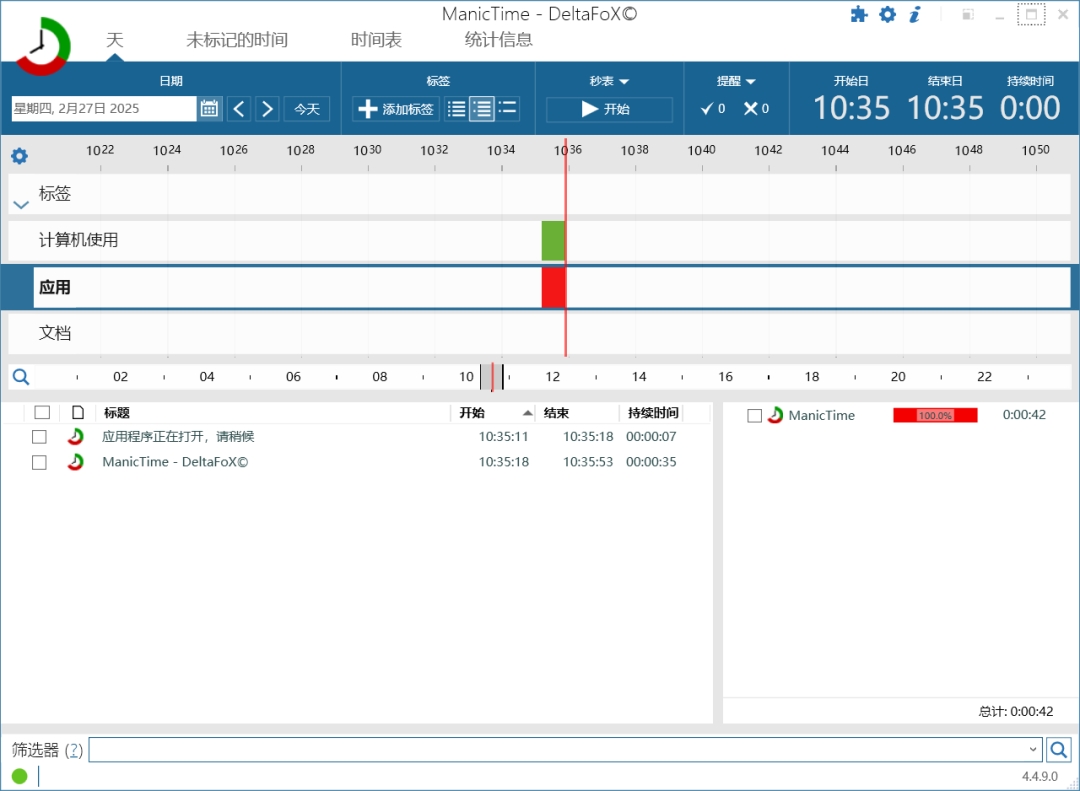1080x791 pixels.
Task: Check the header select-all checkbox
Action: pos(42,412)
